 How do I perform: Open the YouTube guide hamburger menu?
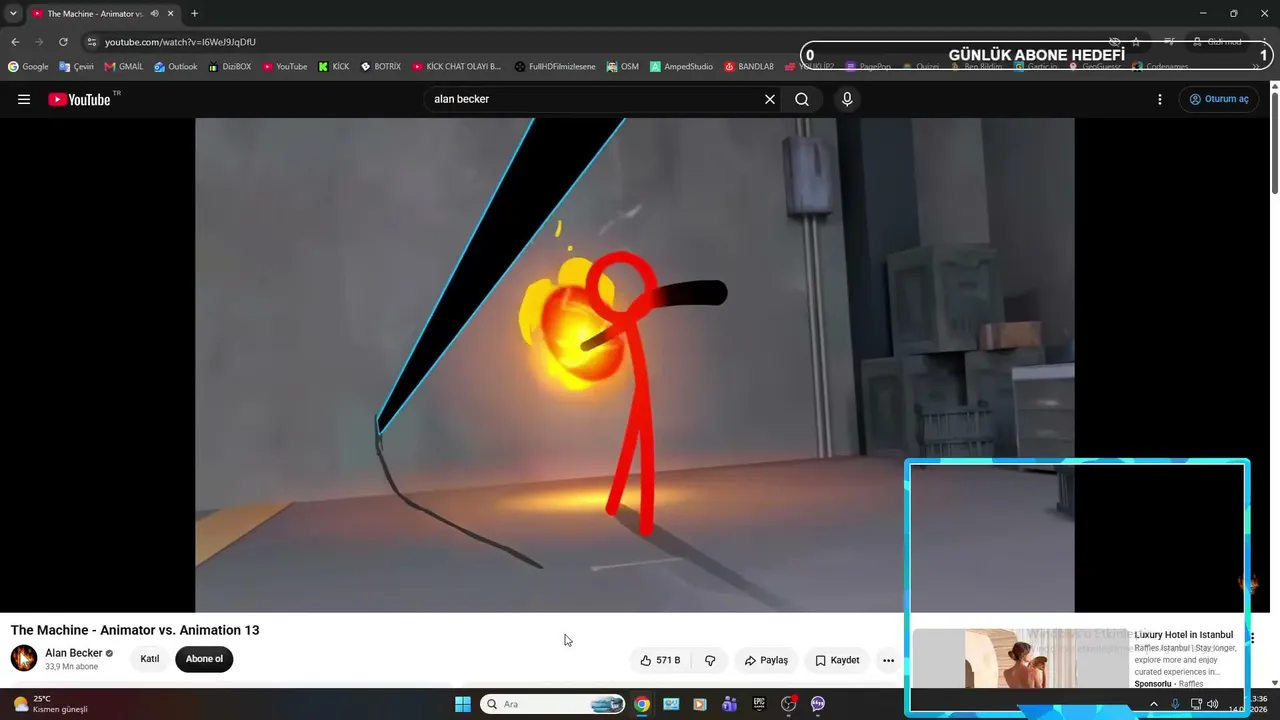coord(24,99)
